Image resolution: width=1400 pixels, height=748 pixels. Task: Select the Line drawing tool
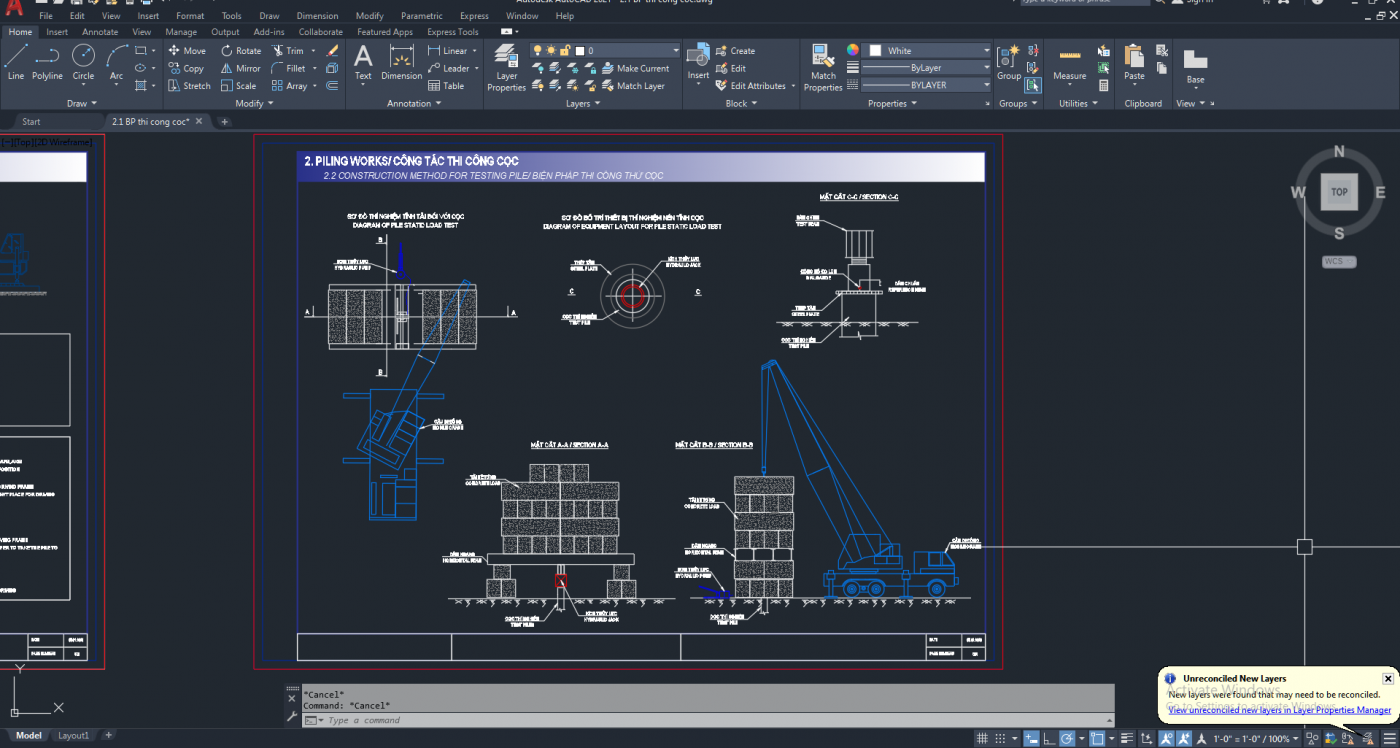click(16, 62)
